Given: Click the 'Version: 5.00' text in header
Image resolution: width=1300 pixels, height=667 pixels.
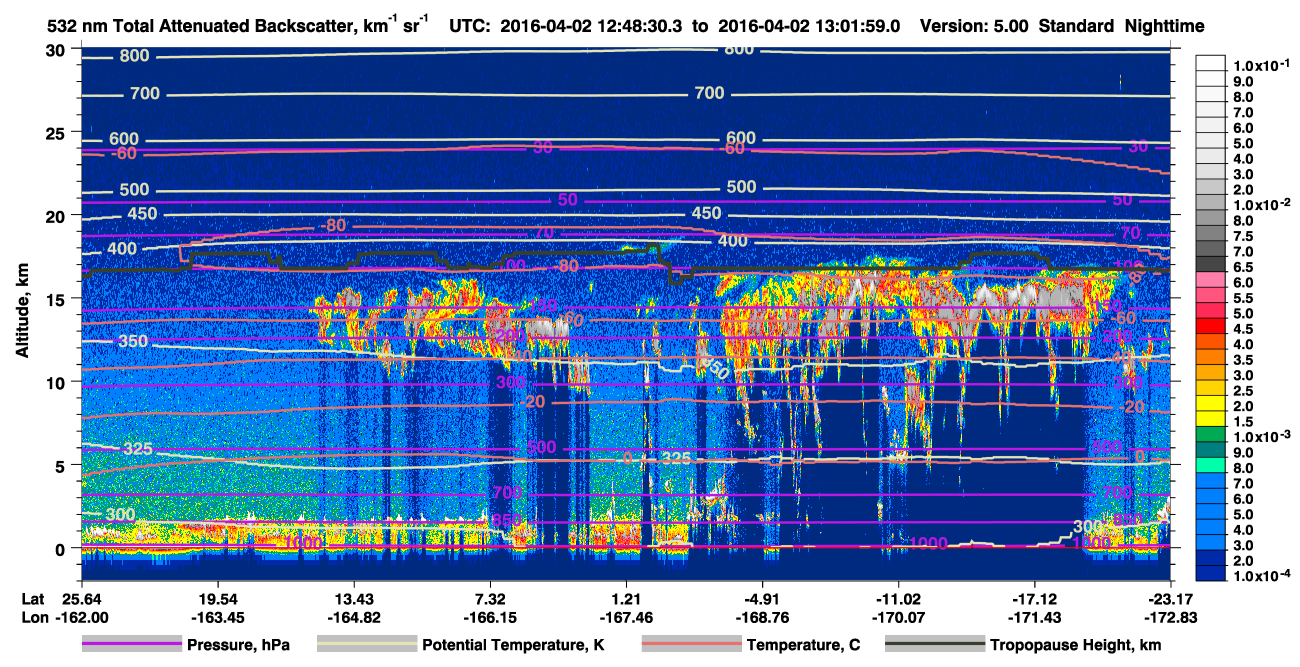Looking at the screenshot, I should point(975,26).
